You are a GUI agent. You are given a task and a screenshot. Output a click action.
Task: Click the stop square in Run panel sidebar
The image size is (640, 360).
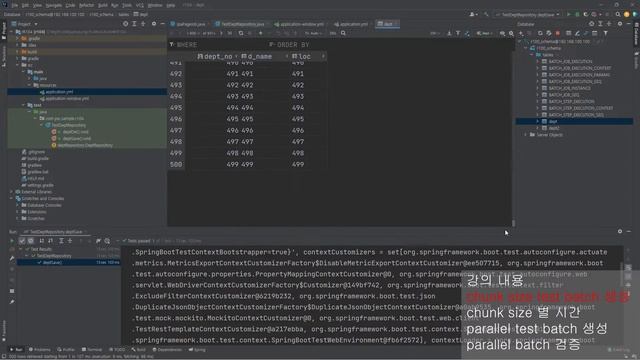(x=12, y=291)
